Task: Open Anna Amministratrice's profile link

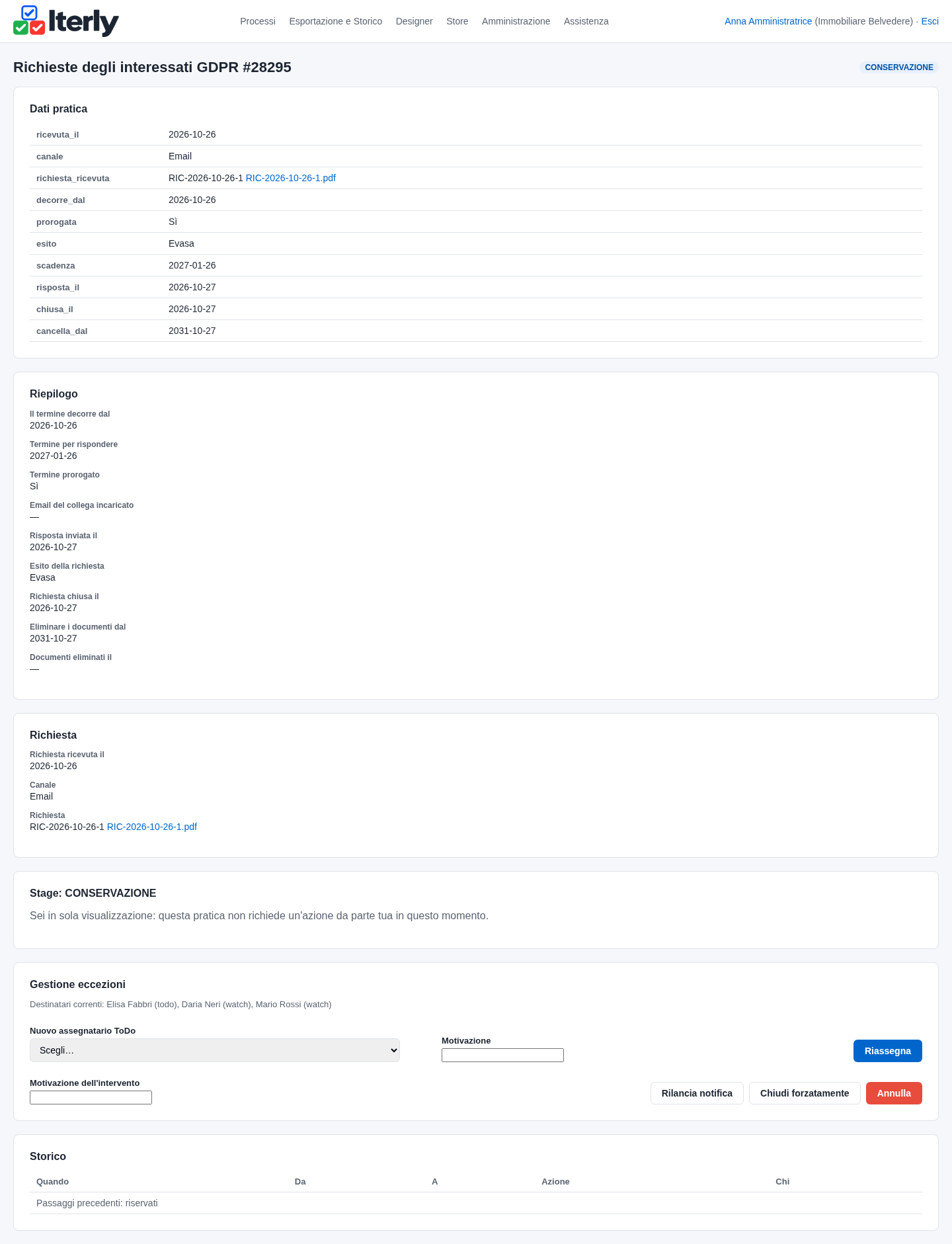Action: point(768,21)
